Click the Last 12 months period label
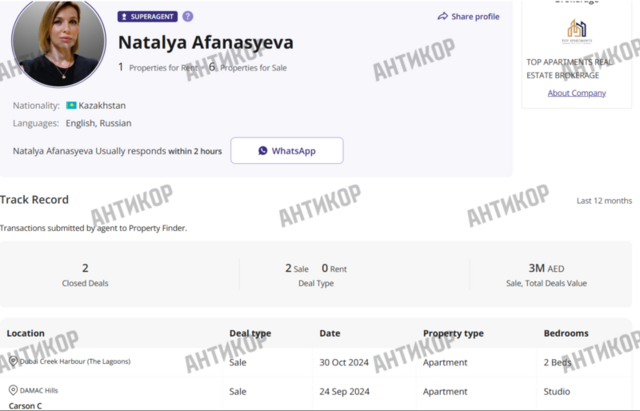 tap(604, 201)
